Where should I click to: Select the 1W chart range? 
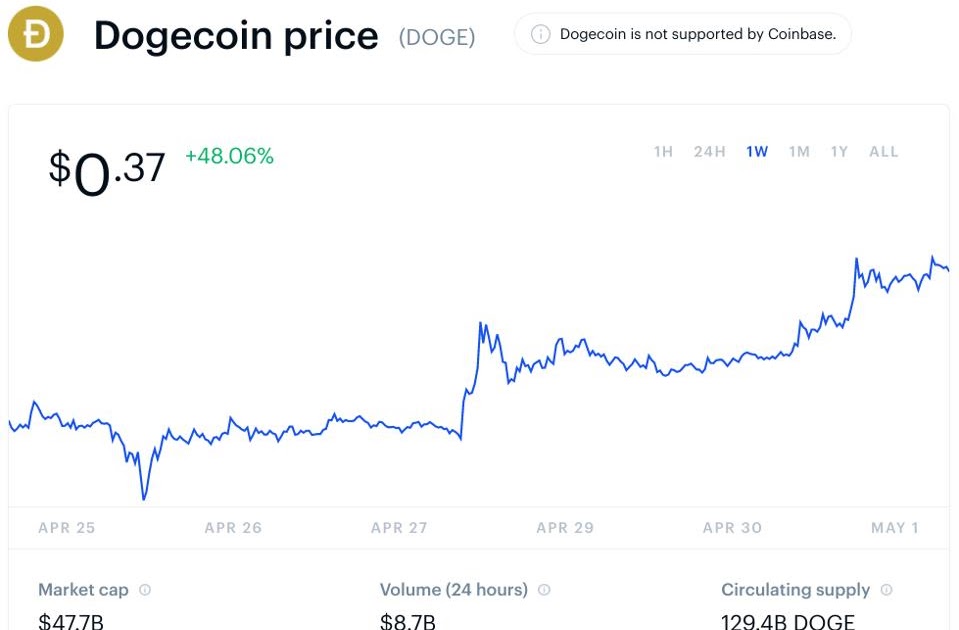pyautogui.click(x=757, y=152)
